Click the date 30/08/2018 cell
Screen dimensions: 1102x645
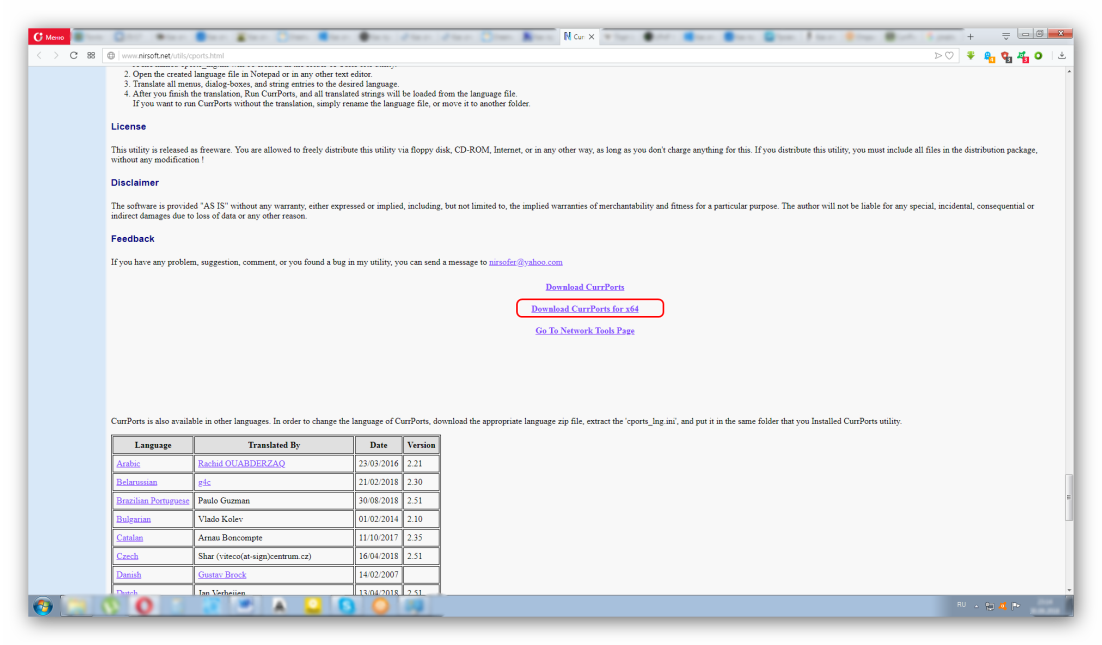click(378, 501)
